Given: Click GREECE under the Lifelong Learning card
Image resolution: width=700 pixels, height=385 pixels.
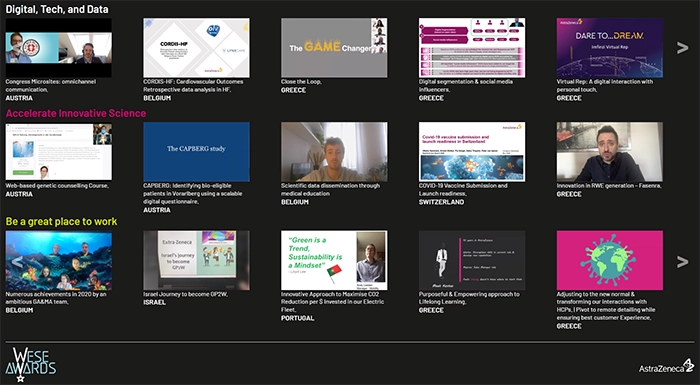Looking at the screenshot, I should (x=431, y=310).
